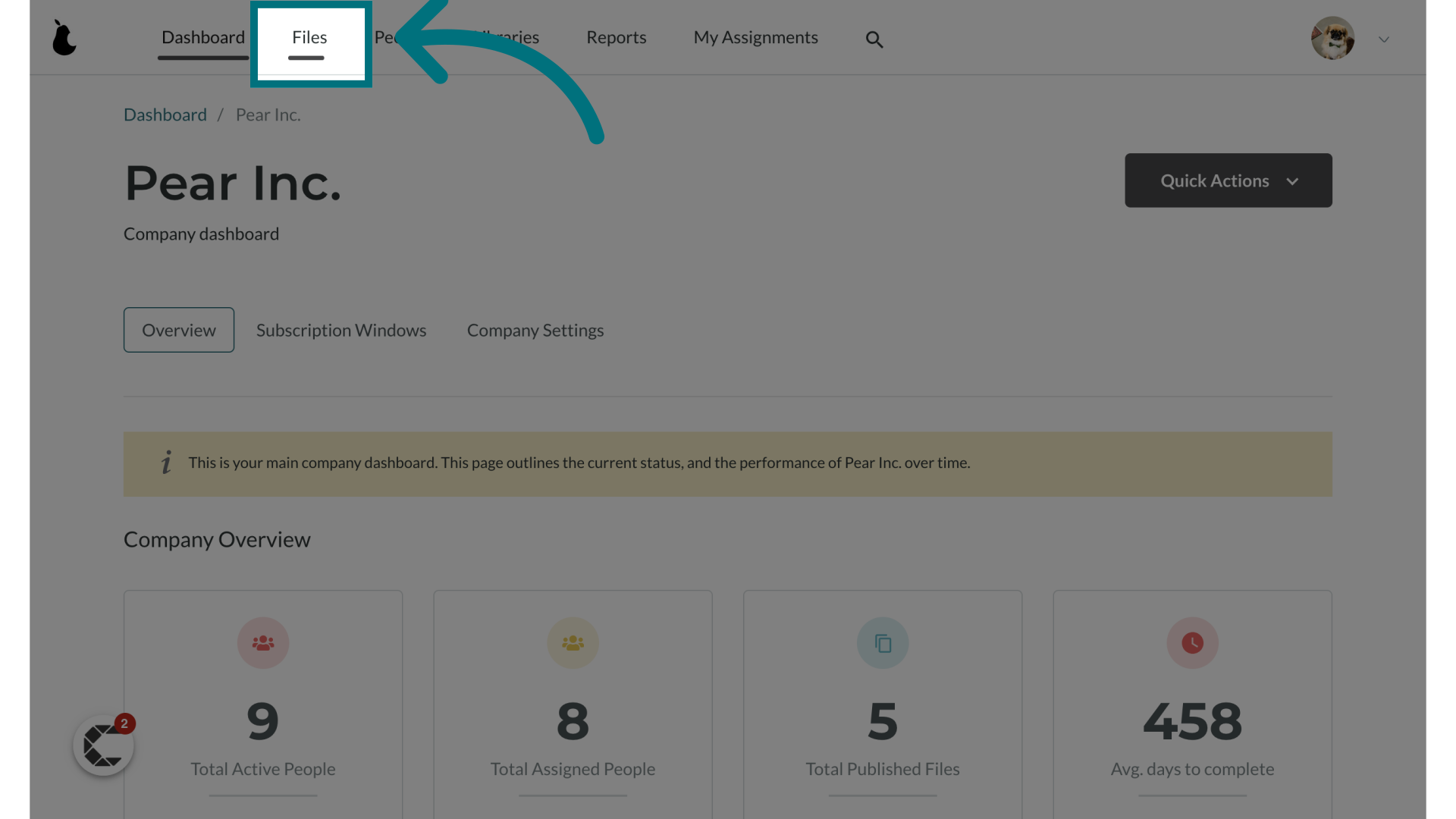Expand the user profile account dropdown

tap(1384, 38)
